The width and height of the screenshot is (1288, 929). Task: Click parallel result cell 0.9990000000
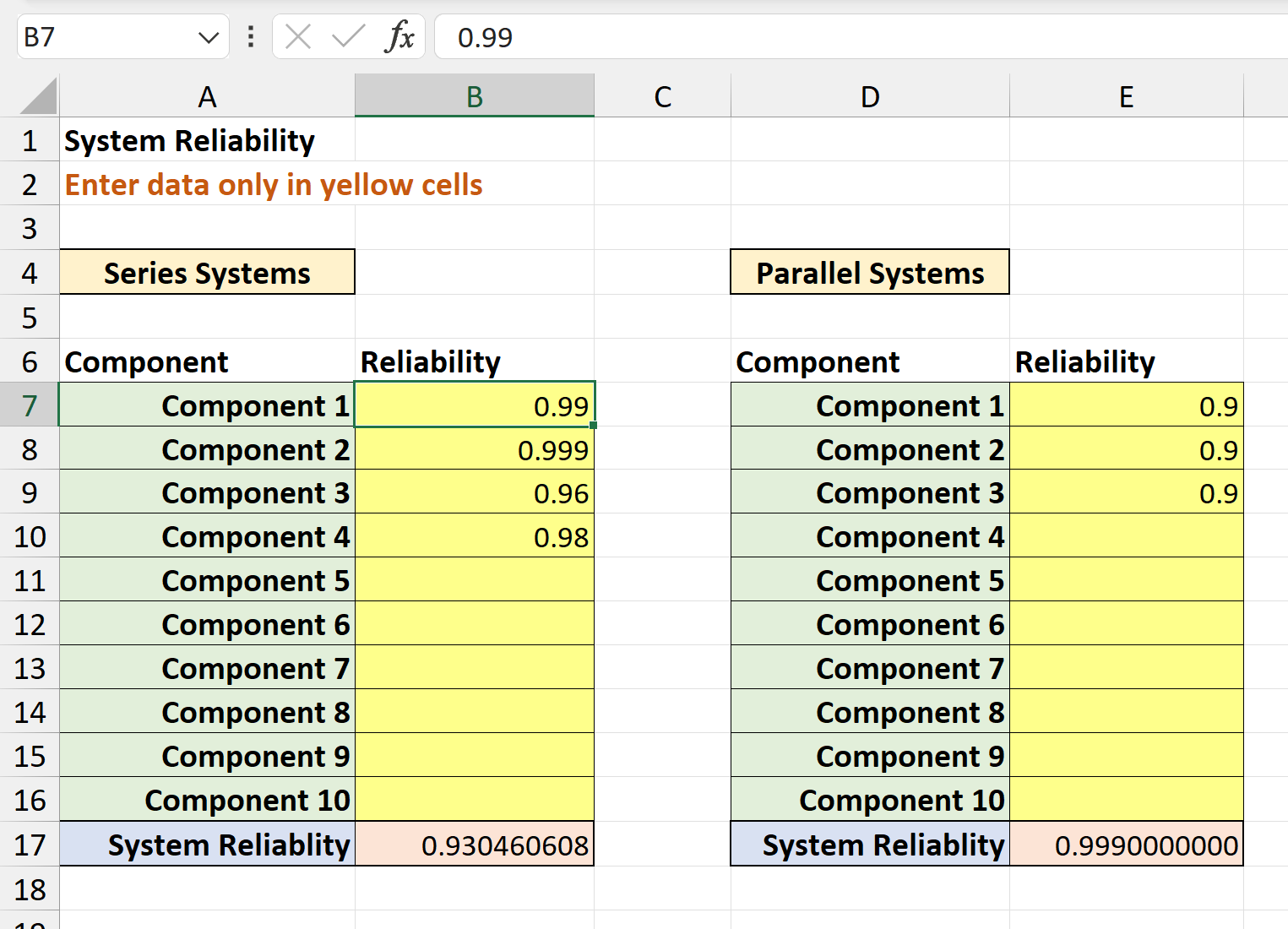[1127, 844]
